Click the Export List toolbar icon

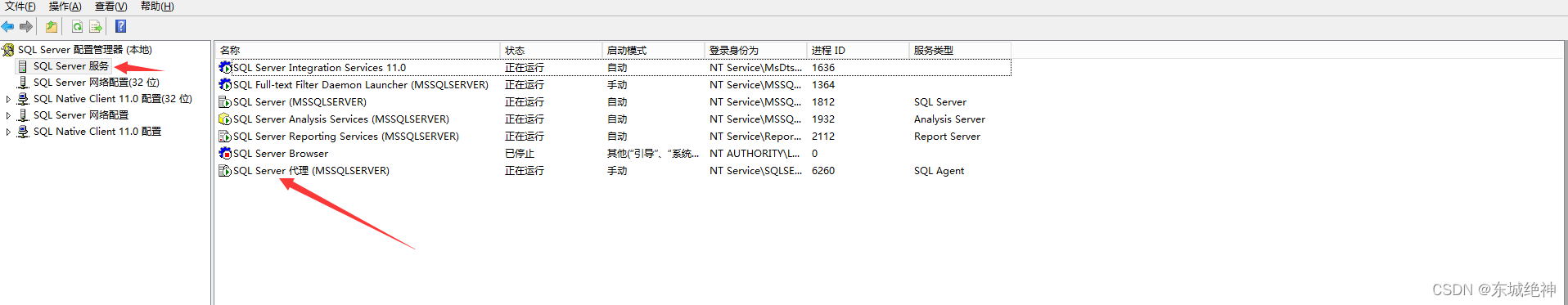(96, 27)
